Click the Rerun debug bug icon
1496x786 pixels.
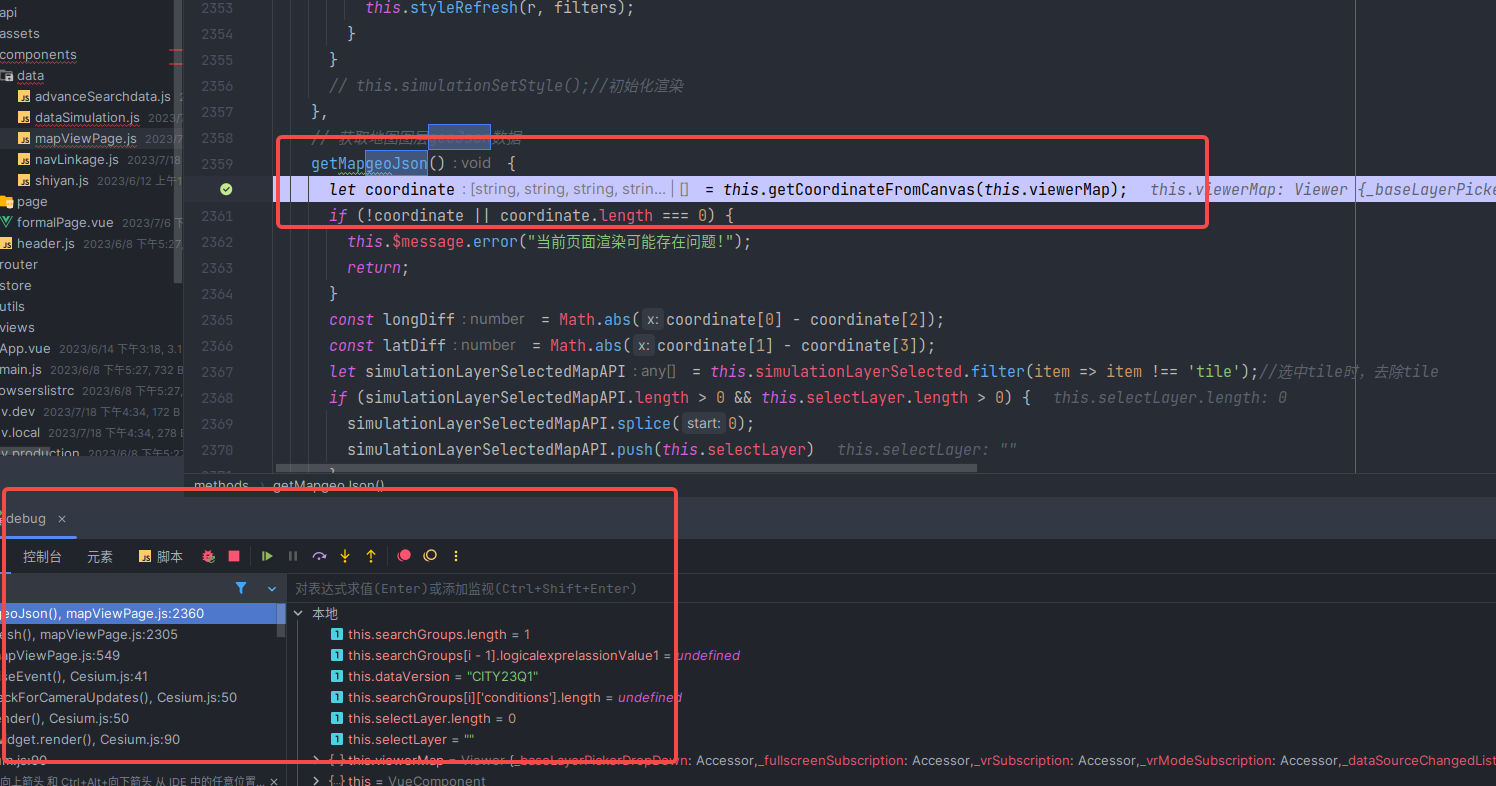209,556
